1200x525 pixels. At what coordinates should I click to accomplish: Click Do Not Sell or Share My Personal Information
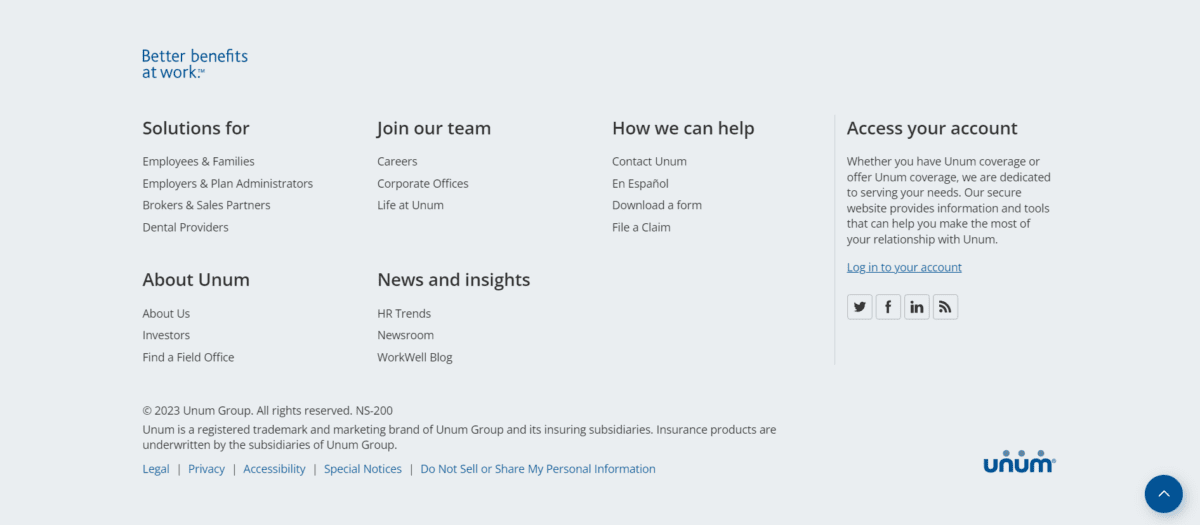point(538,469)
